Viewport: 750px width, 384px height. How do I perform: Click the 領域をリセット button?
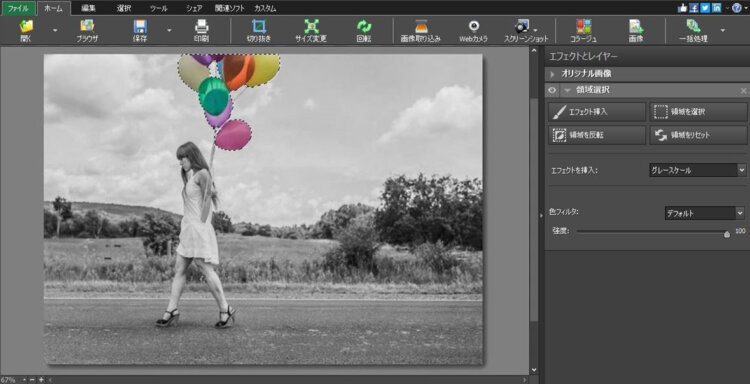click(698, 135)
